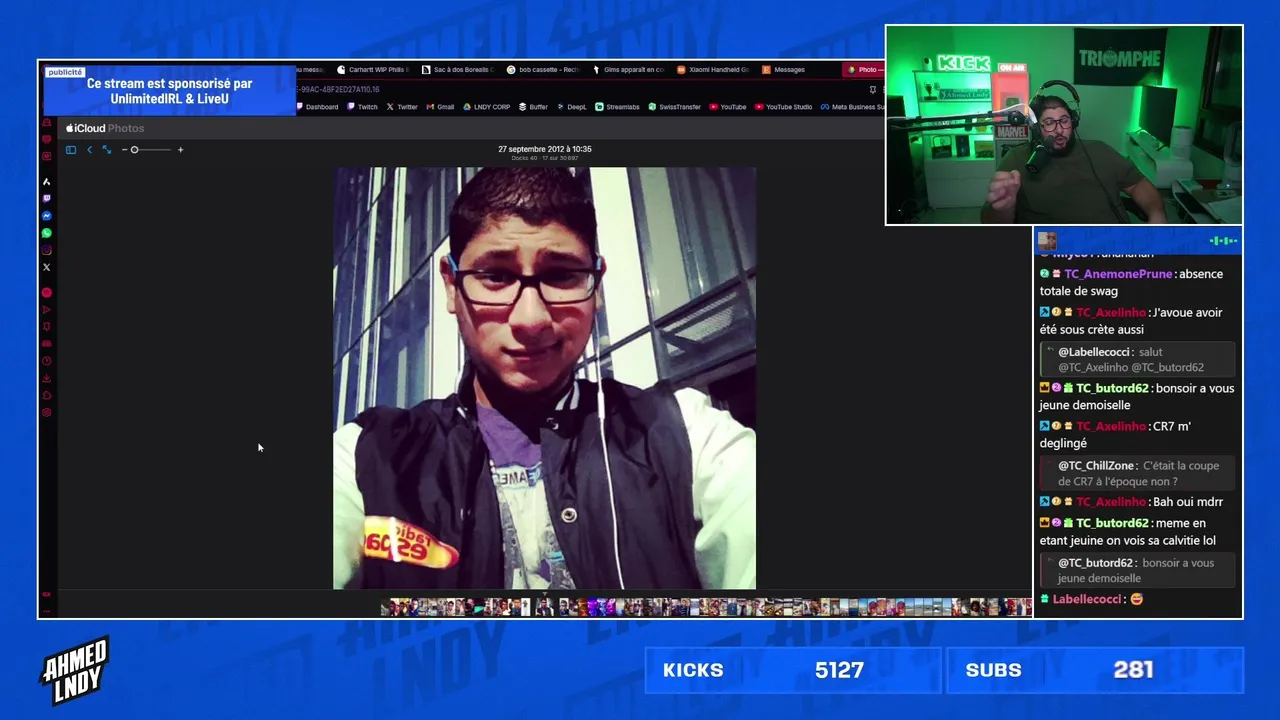Open the YouTube Studio bookmark
This screenshot has width=1280, height=720.
(783, 107)
